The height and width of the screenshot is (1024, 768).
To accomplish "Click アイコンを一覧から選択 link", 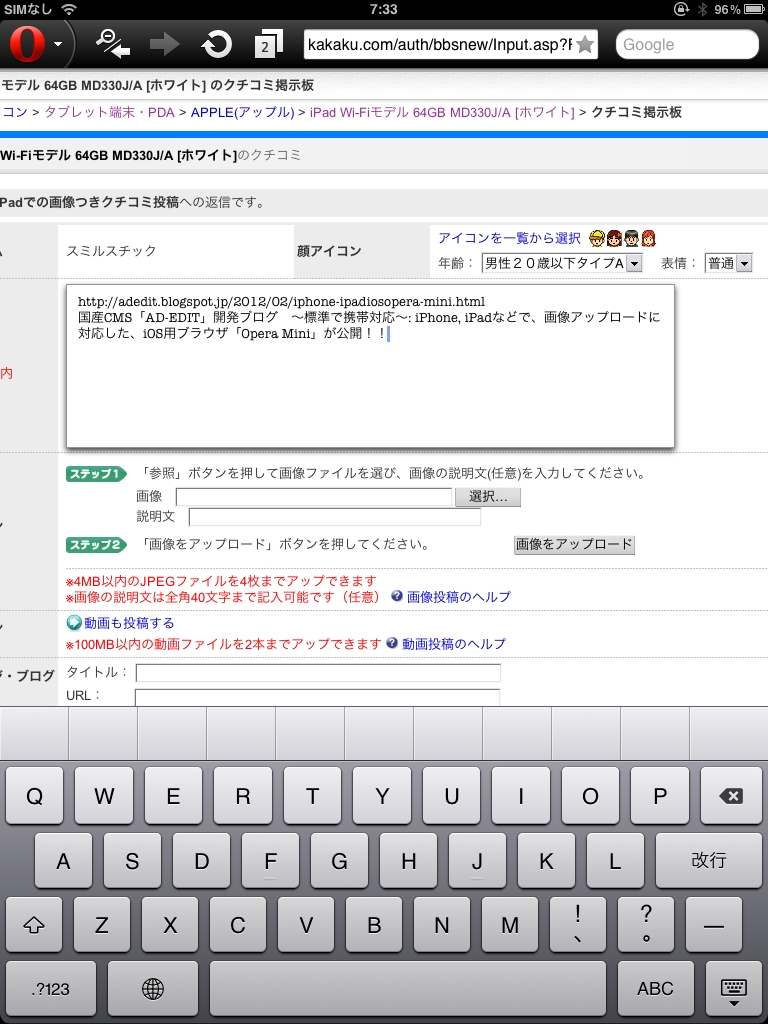I will 509,238.
